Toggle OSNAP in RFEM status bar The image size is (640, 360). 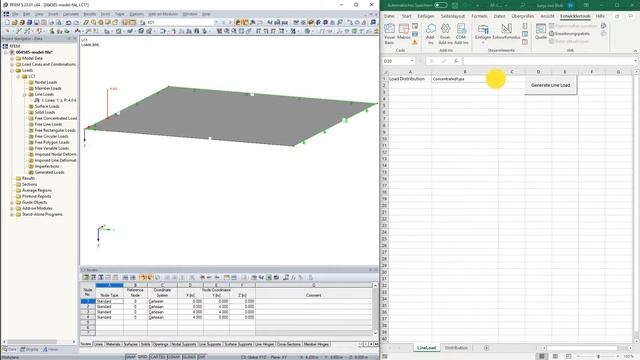(173, 357)
